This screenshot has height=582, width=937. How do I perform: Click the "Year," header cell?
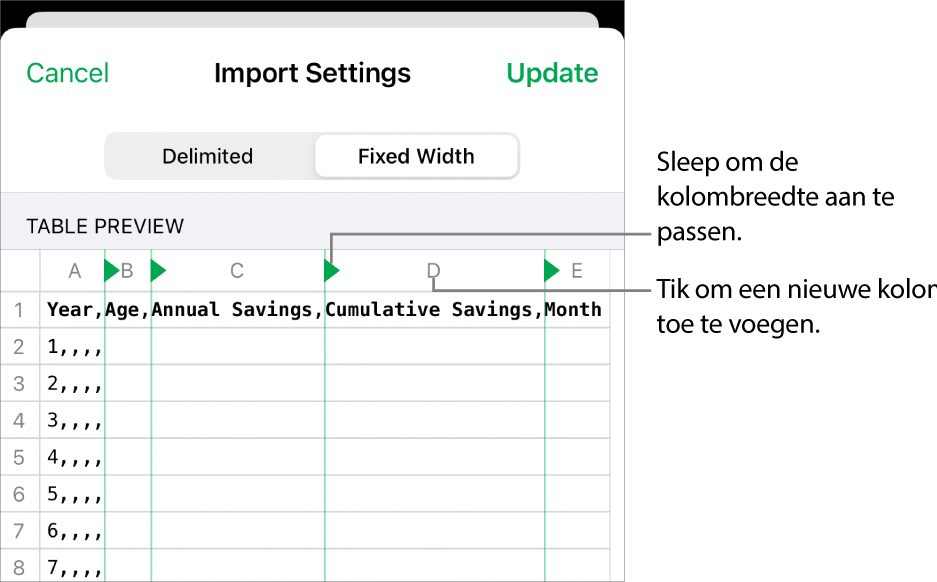[73, 310]
